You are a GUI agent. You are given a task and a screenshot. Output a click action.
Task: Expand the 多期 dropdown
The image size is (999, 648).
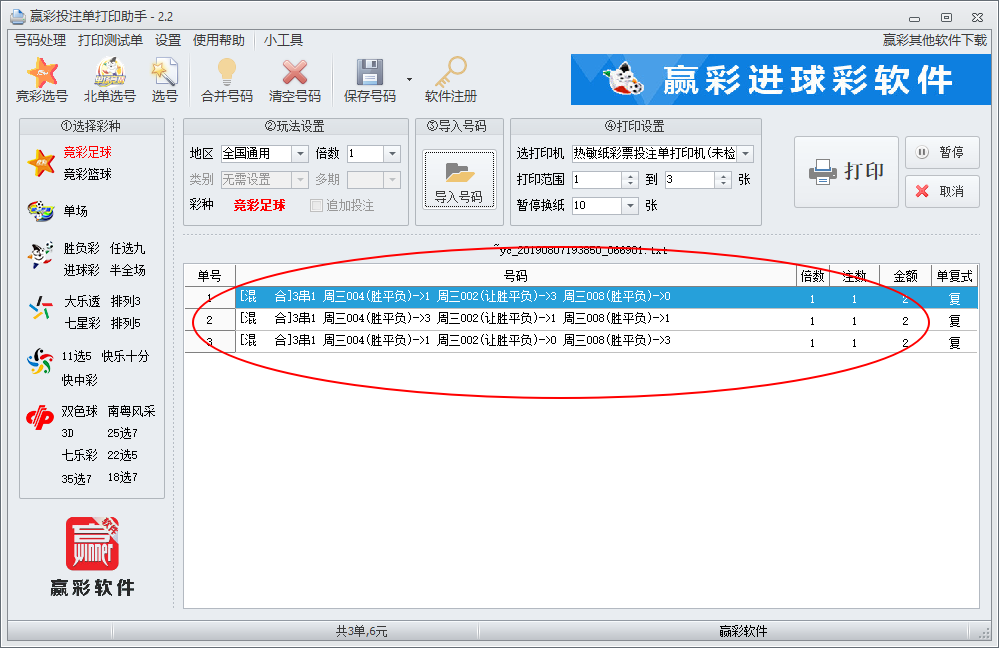coord(392,180)
